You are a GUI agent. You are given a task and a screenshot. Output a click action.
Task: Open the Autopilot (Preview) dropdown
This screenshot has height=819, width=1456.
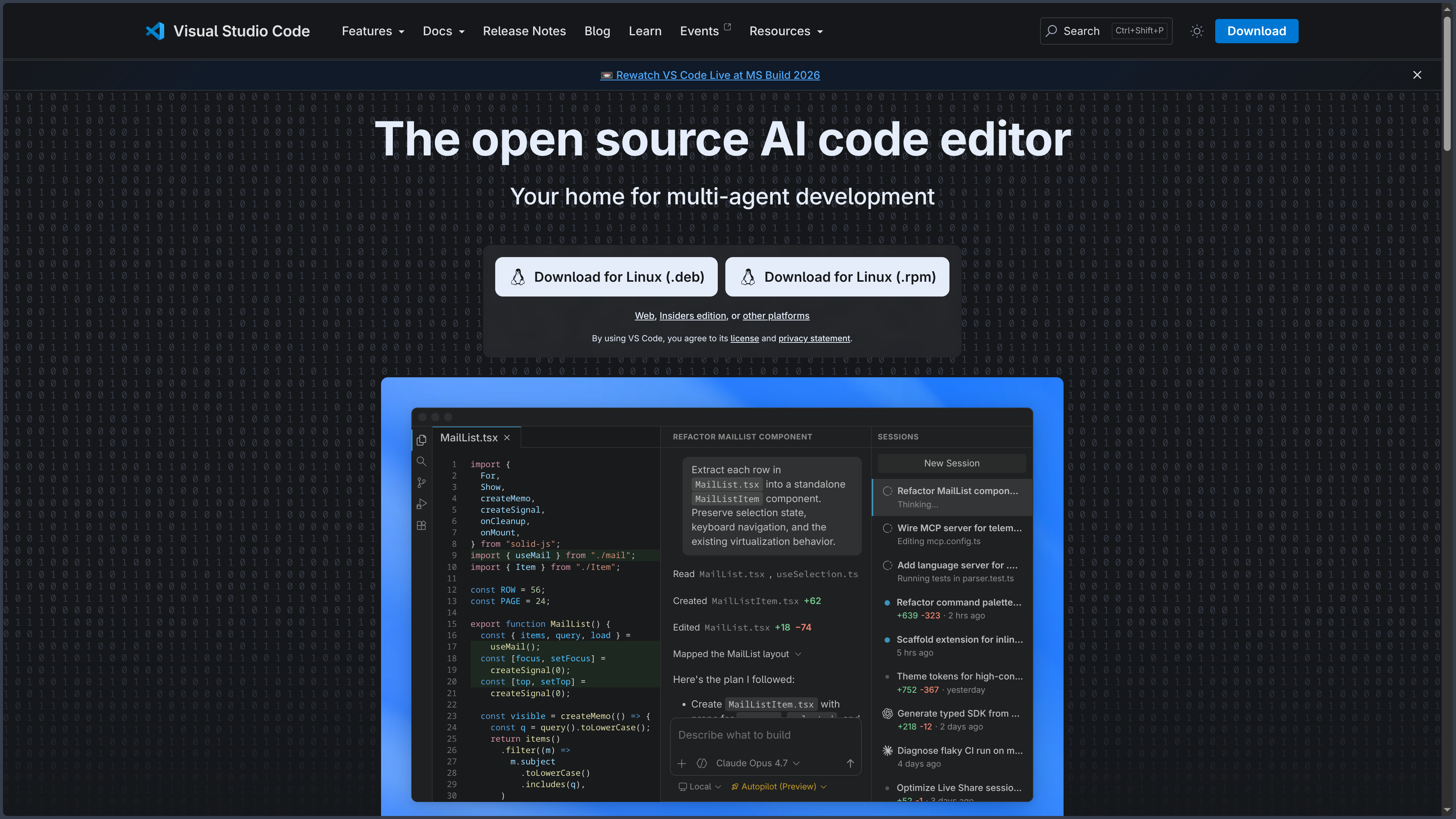pyautogui.click(x=779, y=787)
